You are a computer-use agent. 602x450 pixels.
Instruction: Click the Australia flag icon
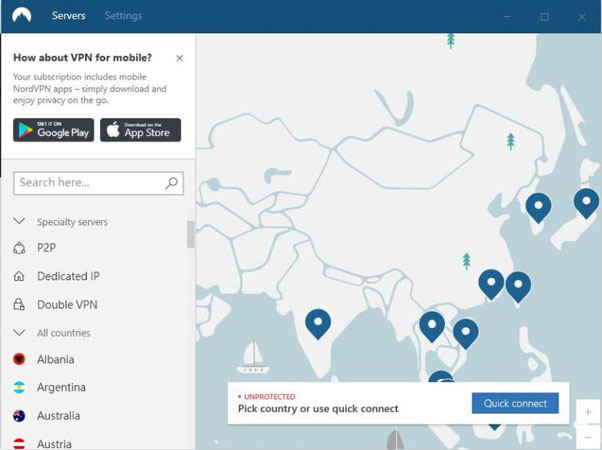tap(19, 416)
